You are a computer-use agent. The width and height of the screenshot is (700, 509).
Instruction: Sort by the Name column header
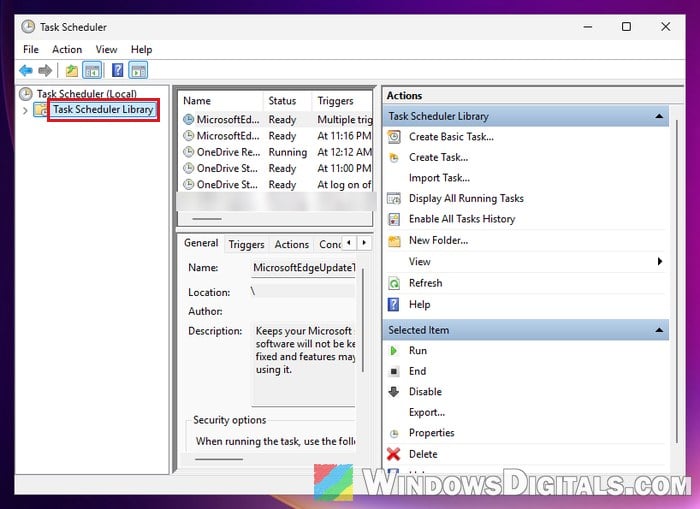tap(221, 101)
